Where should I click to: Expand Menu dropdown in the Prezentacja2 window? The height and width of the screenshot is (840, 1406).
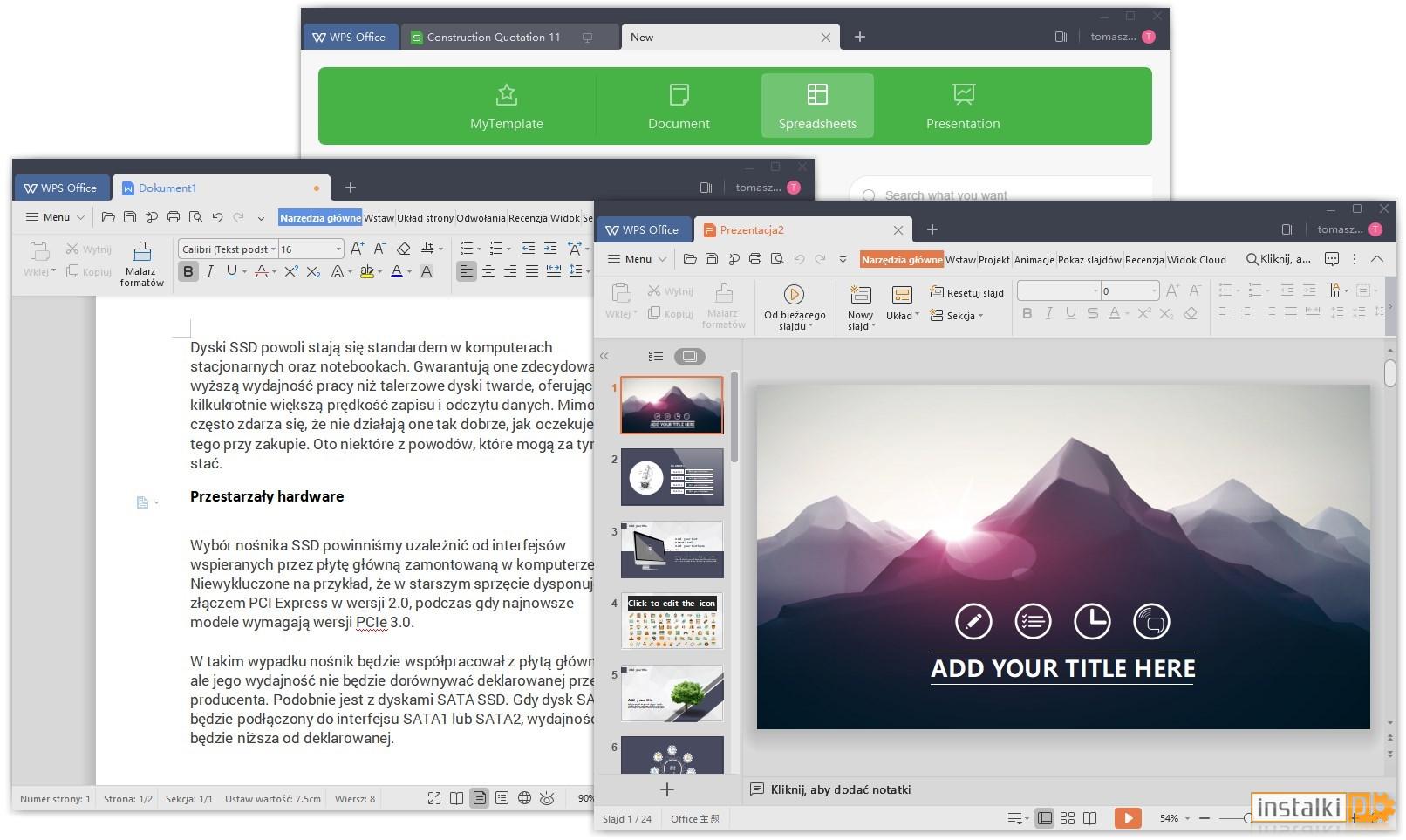[x=637, y=259]
